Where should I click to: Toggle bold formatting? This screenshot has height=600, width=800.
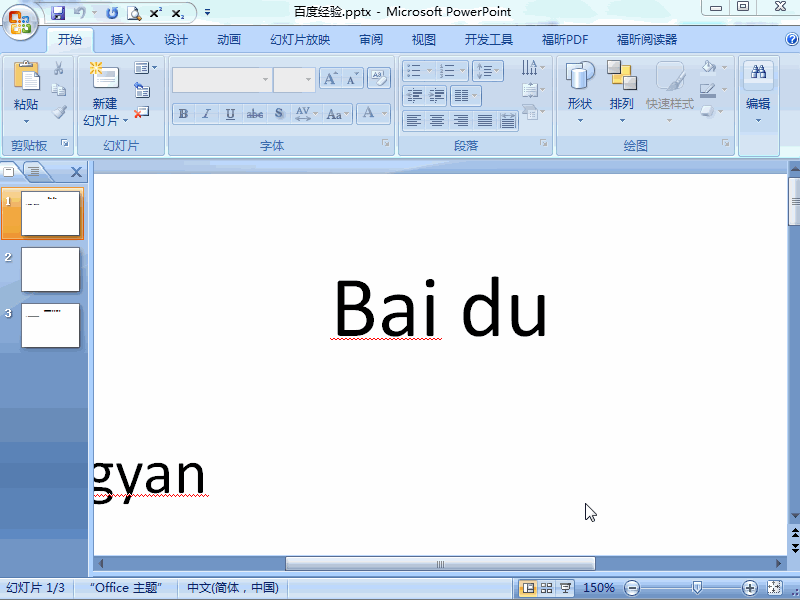[x=183, y=114]
